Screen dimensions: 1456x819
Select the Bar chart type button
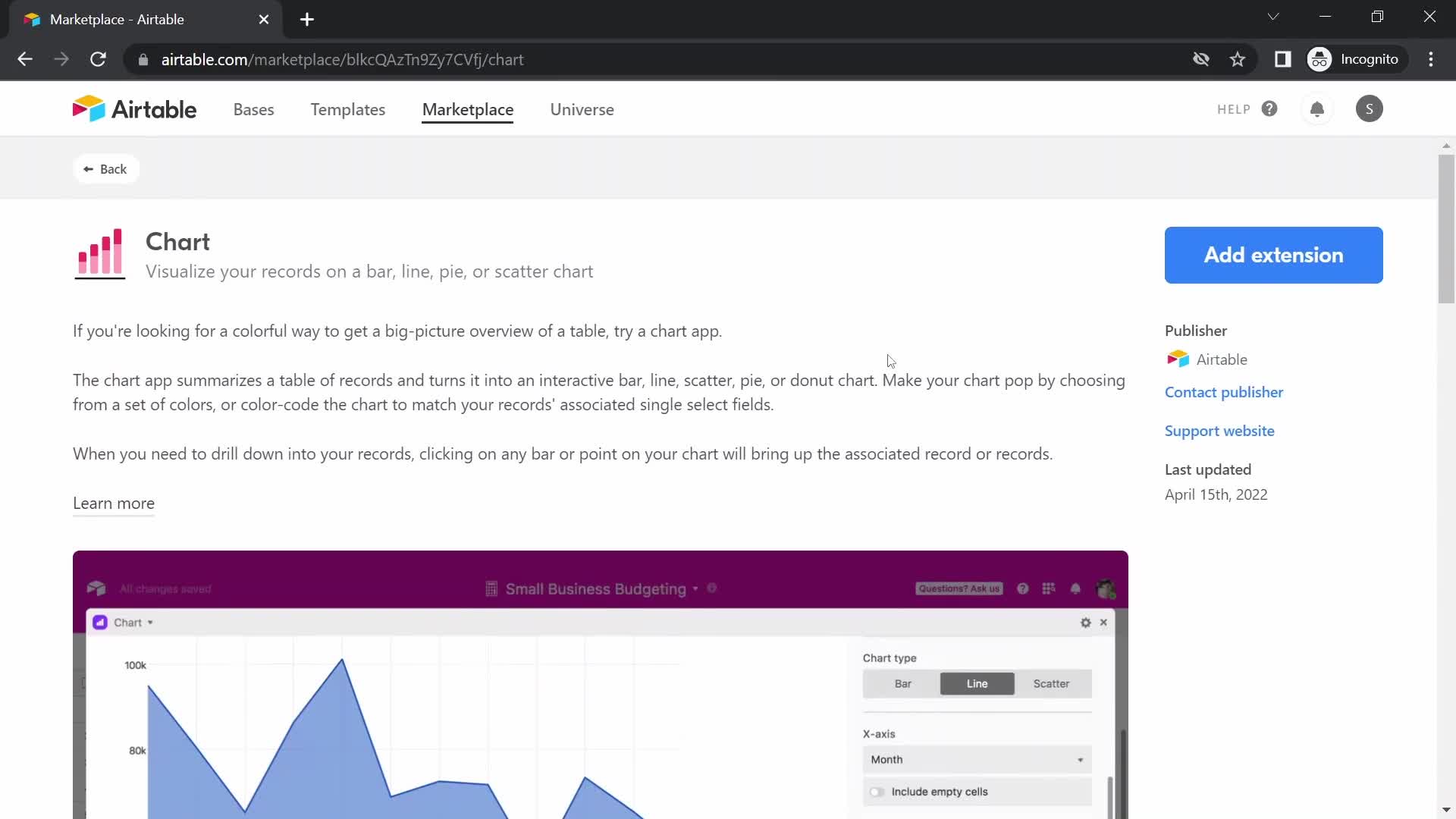tap(902, 683)
